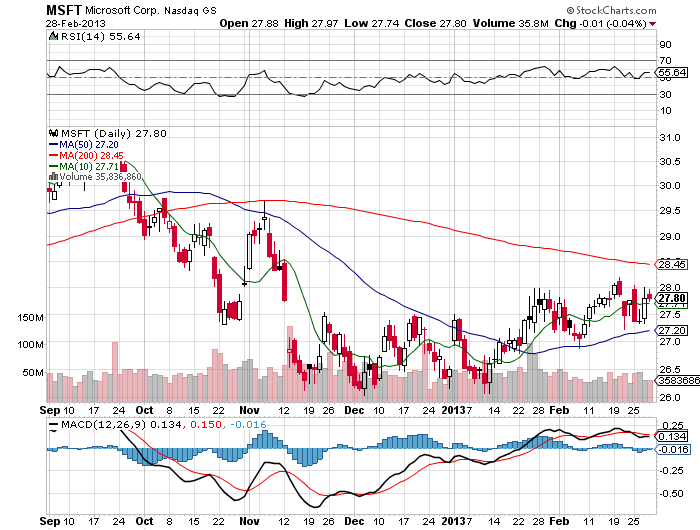Click the Volume legend bar icon
This screenshot has width=700, height=530.
coord(53,177)
